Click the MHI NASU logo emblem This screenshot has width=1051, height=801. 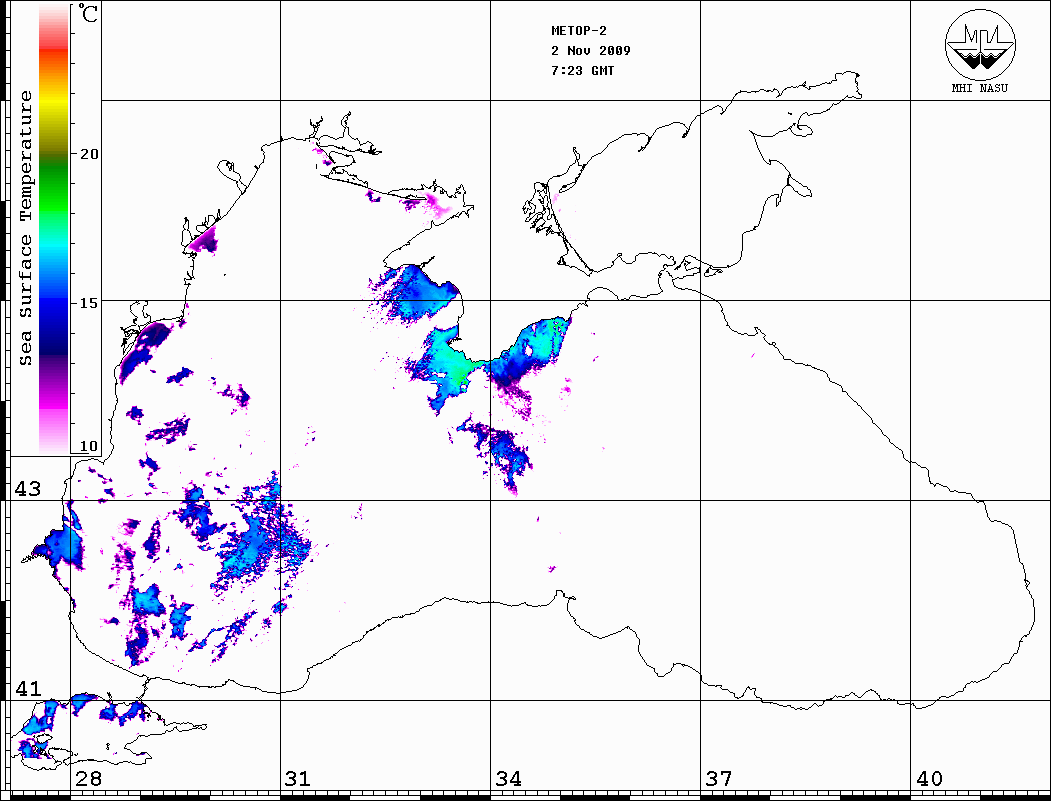980,44
